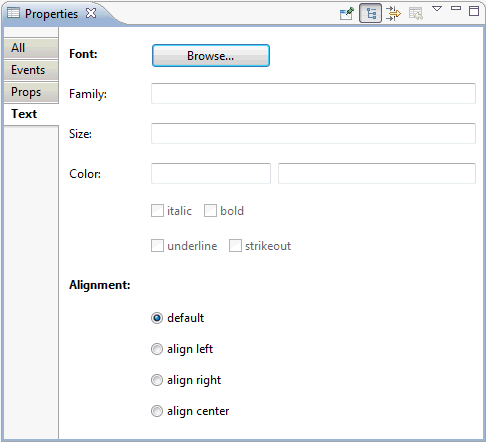This screenshot has height=442, width=486.
Task: Click the Font: label
Action: click(x=83, y=54)
